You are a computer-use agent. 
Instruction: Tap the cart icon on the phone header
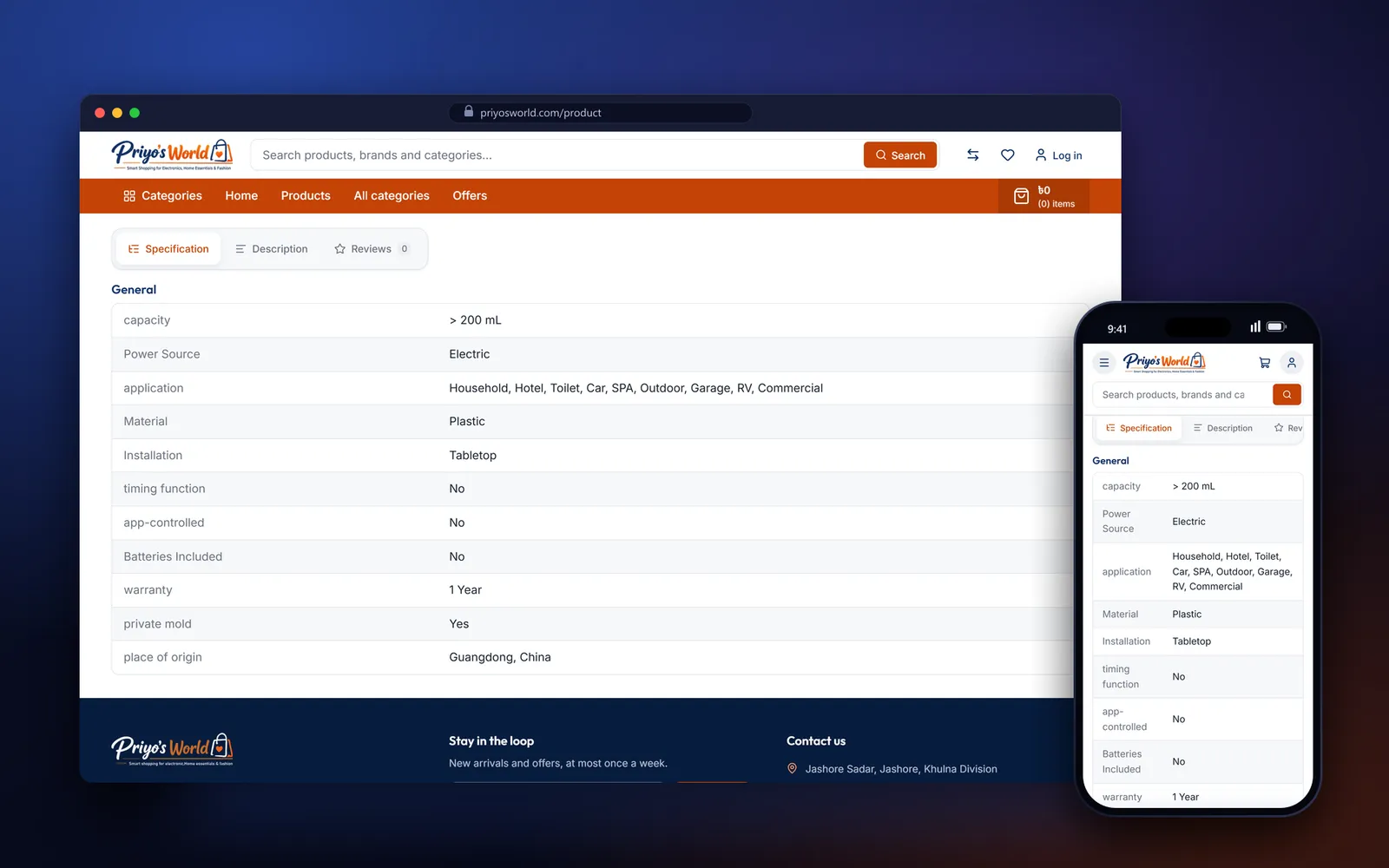click(1265, 363)
